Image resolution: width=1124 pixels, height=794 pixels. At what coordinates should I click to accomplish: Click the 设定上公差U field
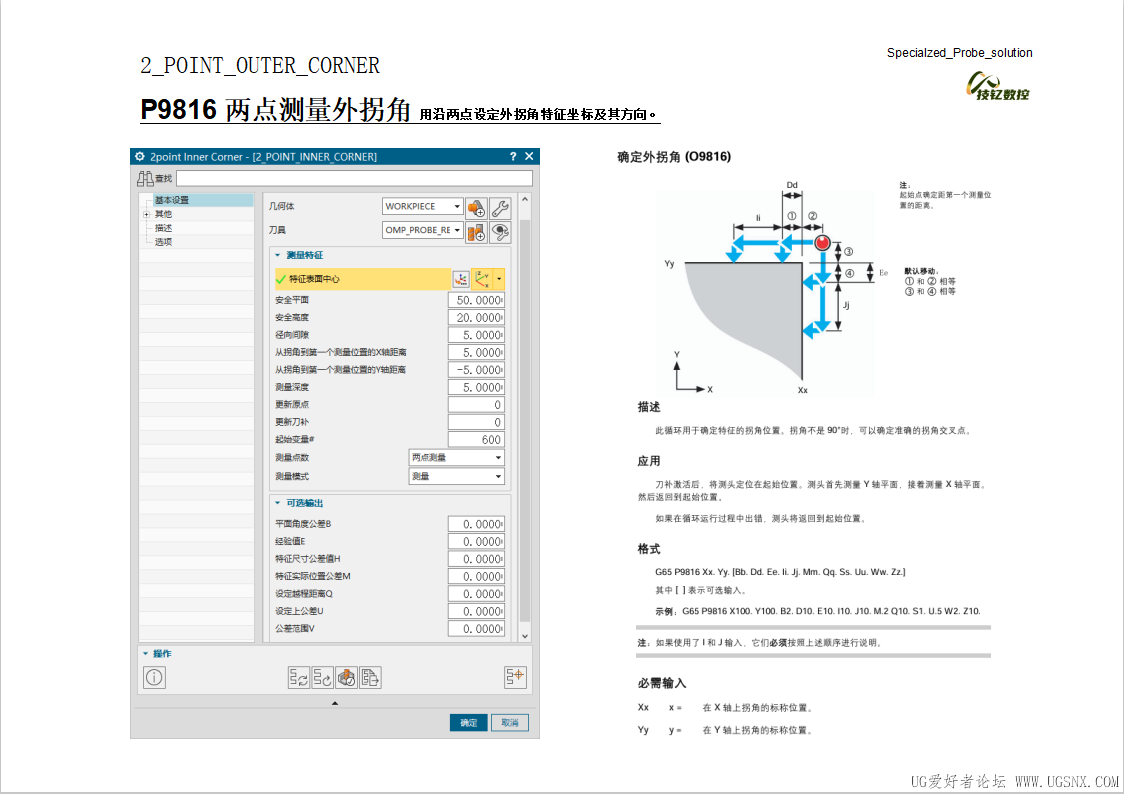[476, 611]
